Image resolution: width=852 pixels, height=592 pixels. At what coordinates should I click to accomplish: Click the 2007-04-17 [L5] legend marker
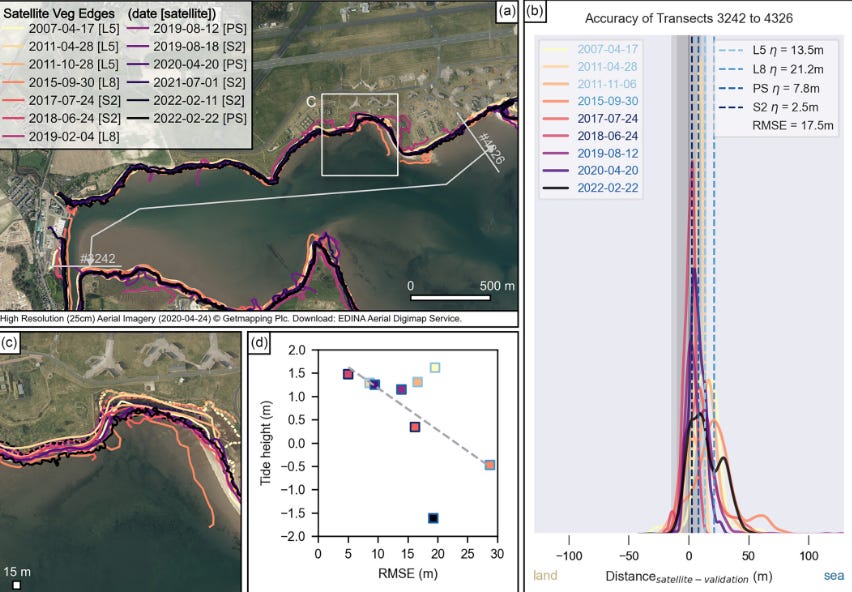(12, 28)
